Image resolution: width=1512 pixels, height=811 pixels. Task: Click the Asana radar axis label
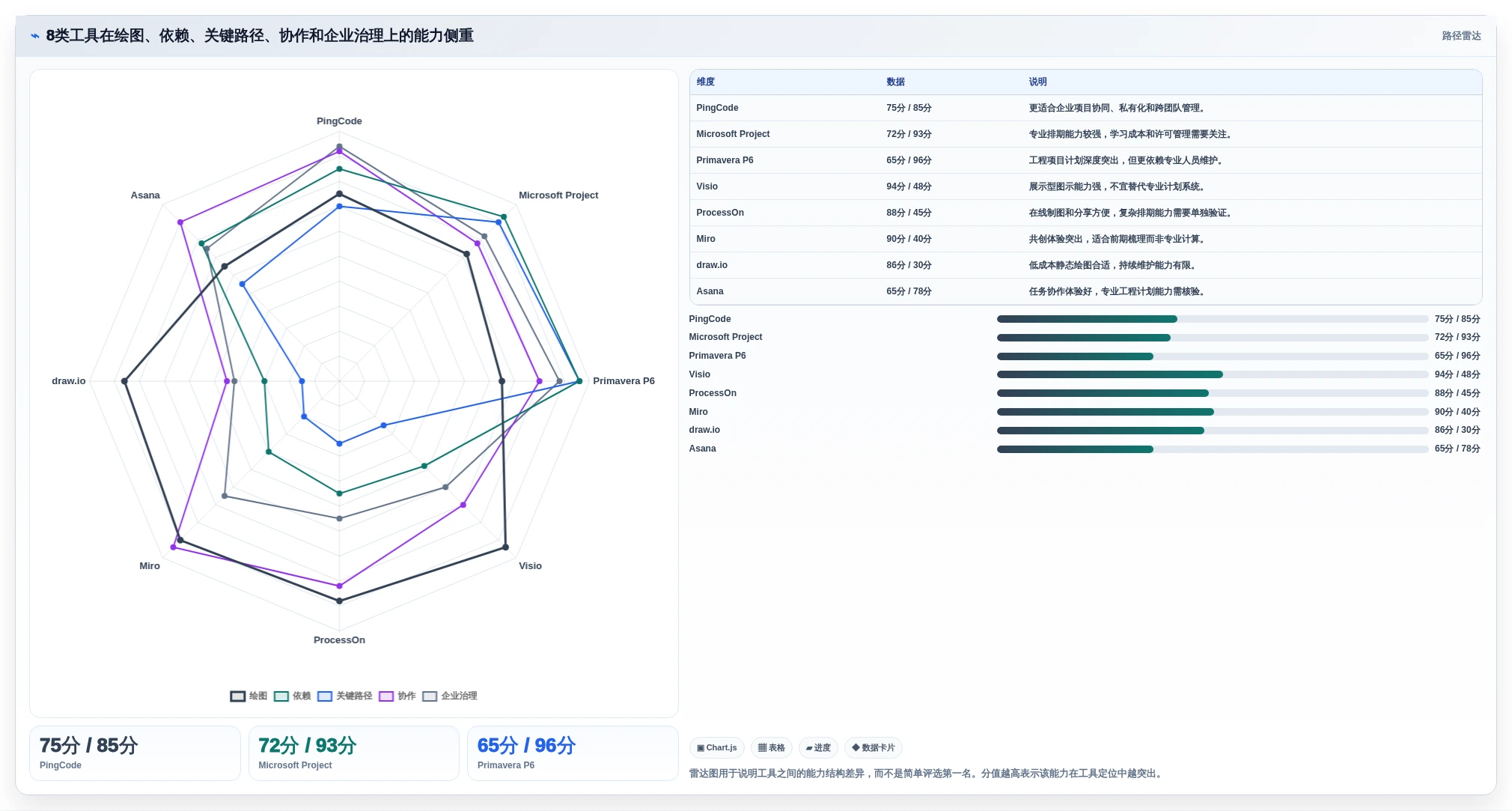coord(145,195)
